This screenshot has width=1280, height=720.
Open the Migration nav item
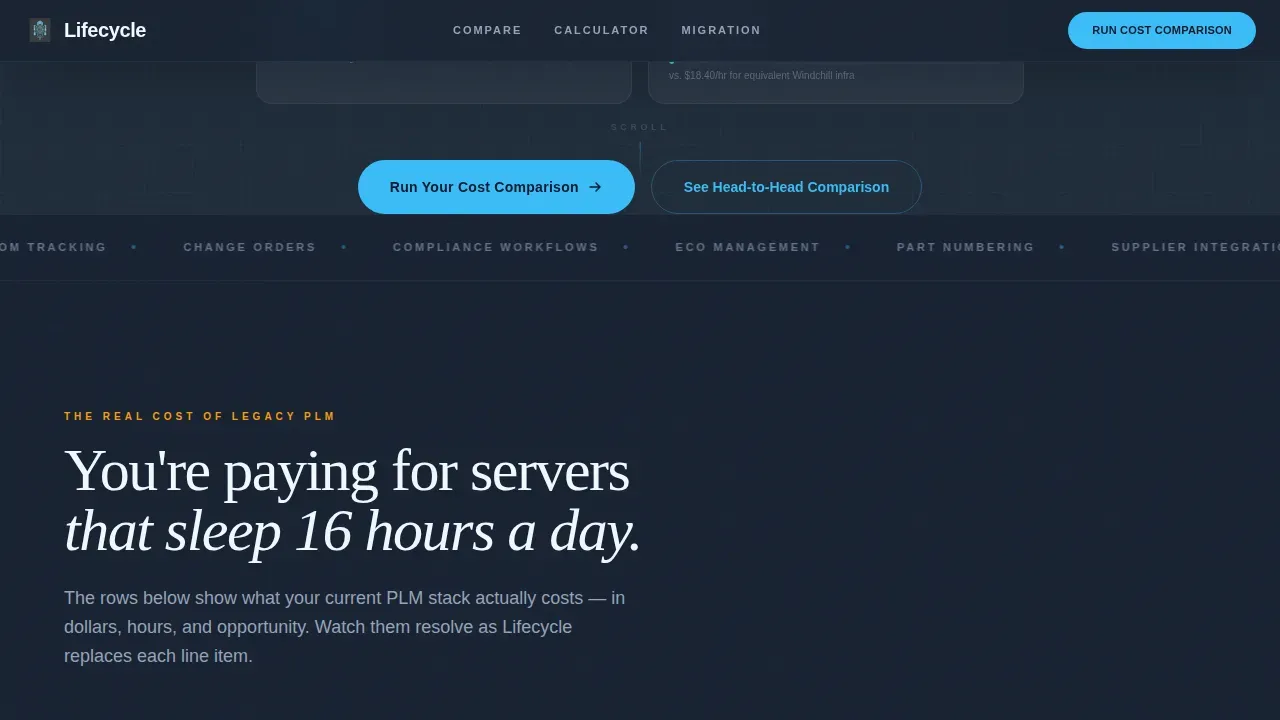click(x=721, y=30)
